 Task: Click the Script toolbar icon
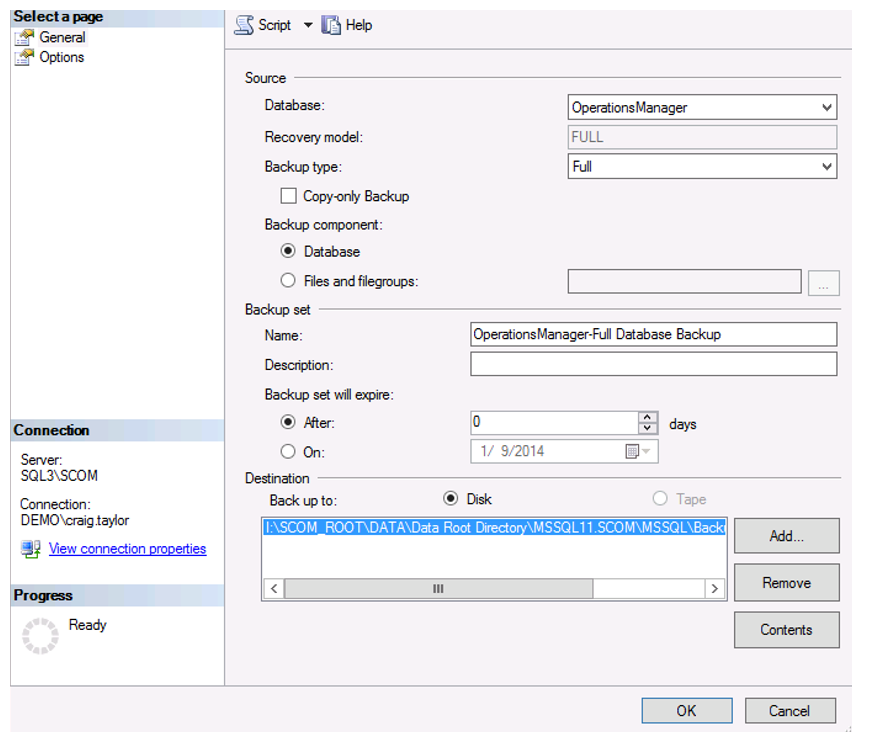(244, 25)
